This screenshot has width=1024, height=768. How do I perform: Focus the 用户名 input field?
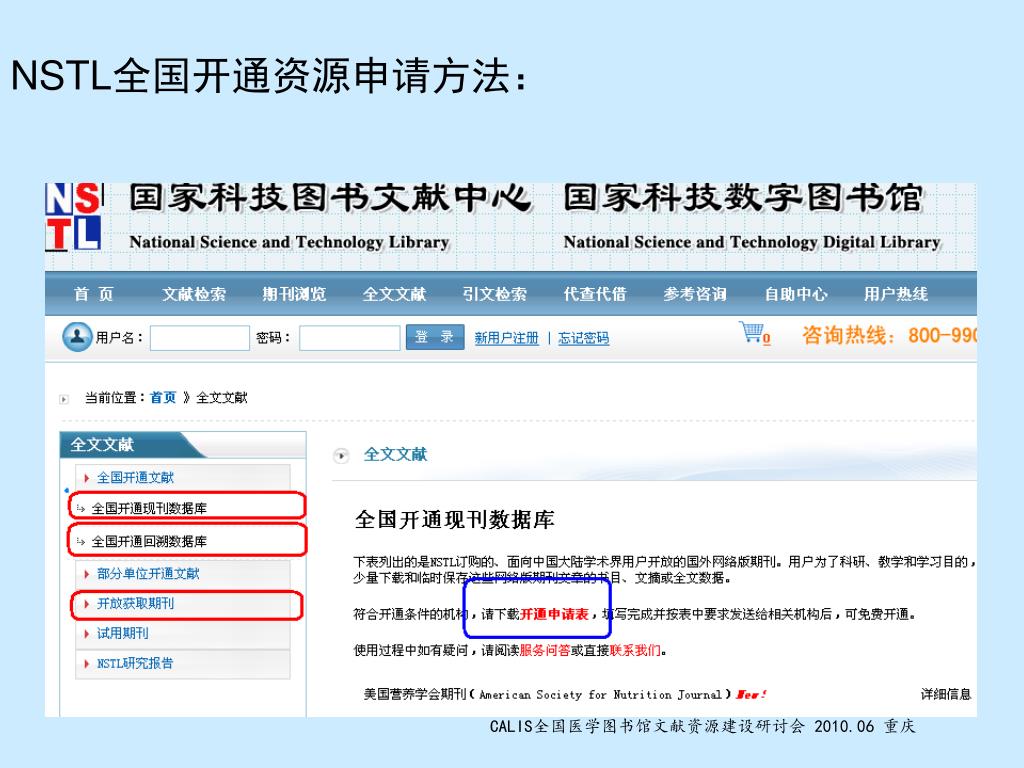tap(200, 338)
